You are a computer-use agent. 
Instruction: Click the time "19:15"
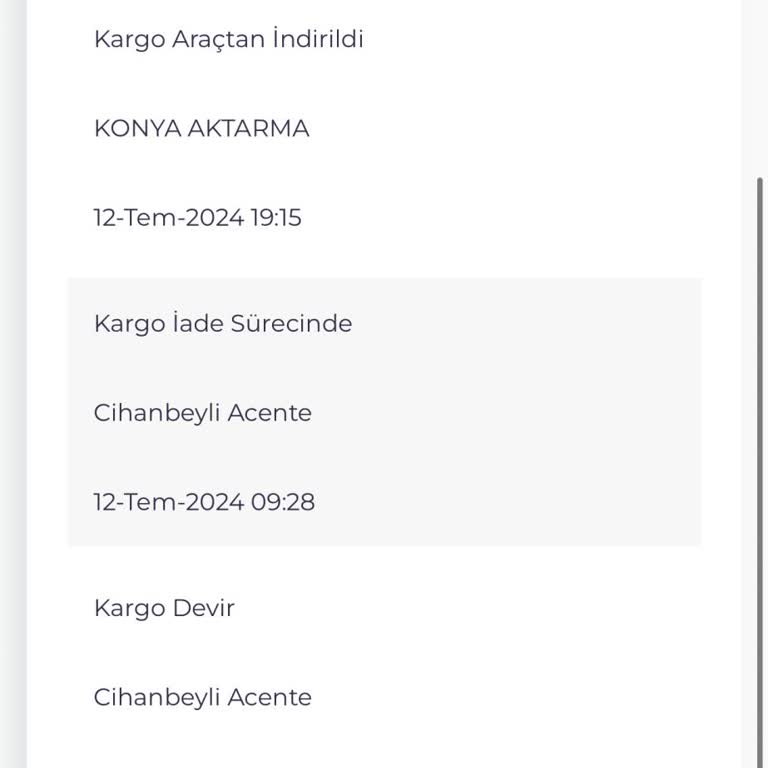[x=275, y=218]
